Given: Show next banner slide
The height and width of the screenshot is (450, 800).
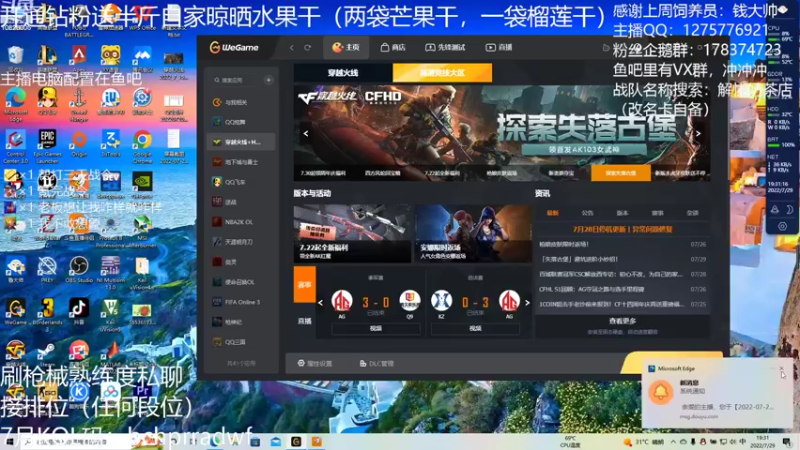Looking at the screenshot, I should (x=698, y=134).
